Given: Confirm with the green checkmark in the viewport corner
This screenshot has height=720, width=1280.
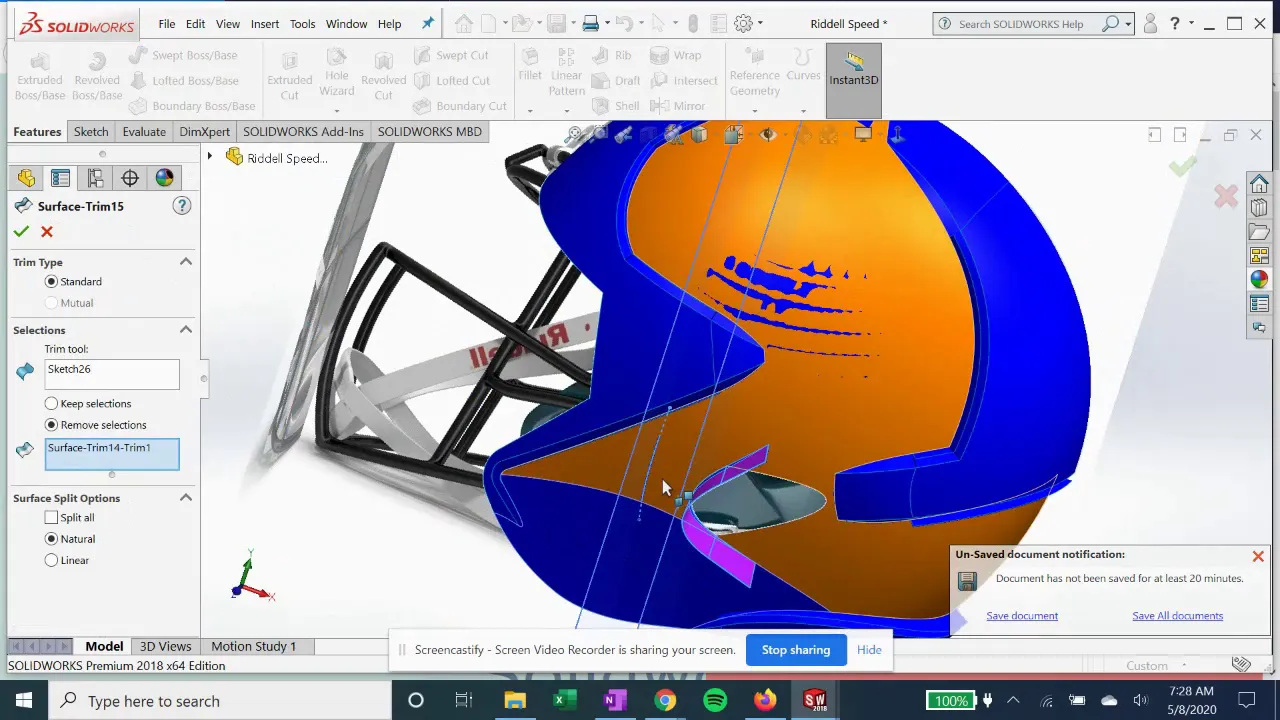Looking at the screenshot, I should click(1183, 166).
